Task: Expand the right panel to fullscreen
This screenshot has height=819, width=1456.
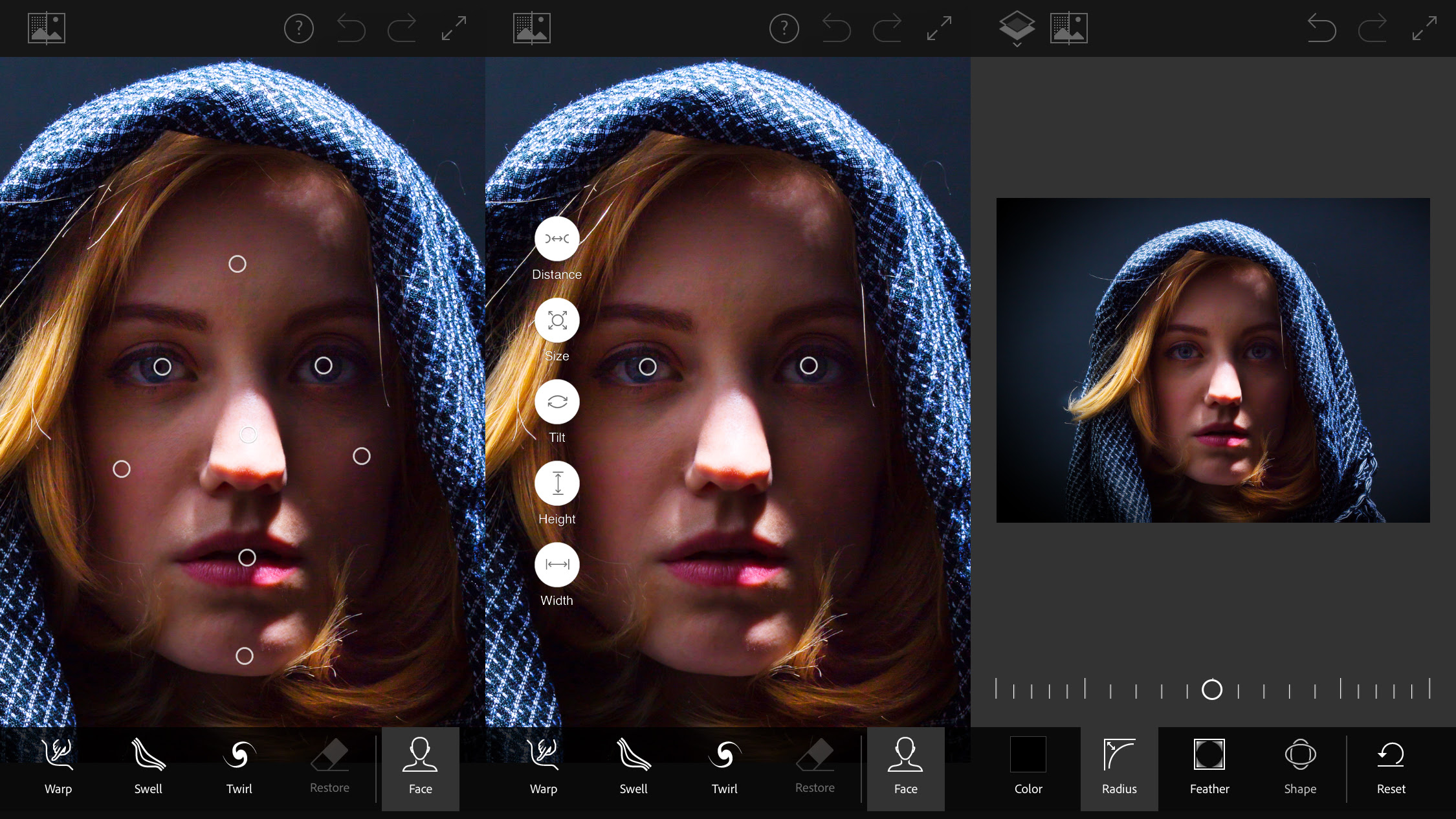Action: [1424, 28]
